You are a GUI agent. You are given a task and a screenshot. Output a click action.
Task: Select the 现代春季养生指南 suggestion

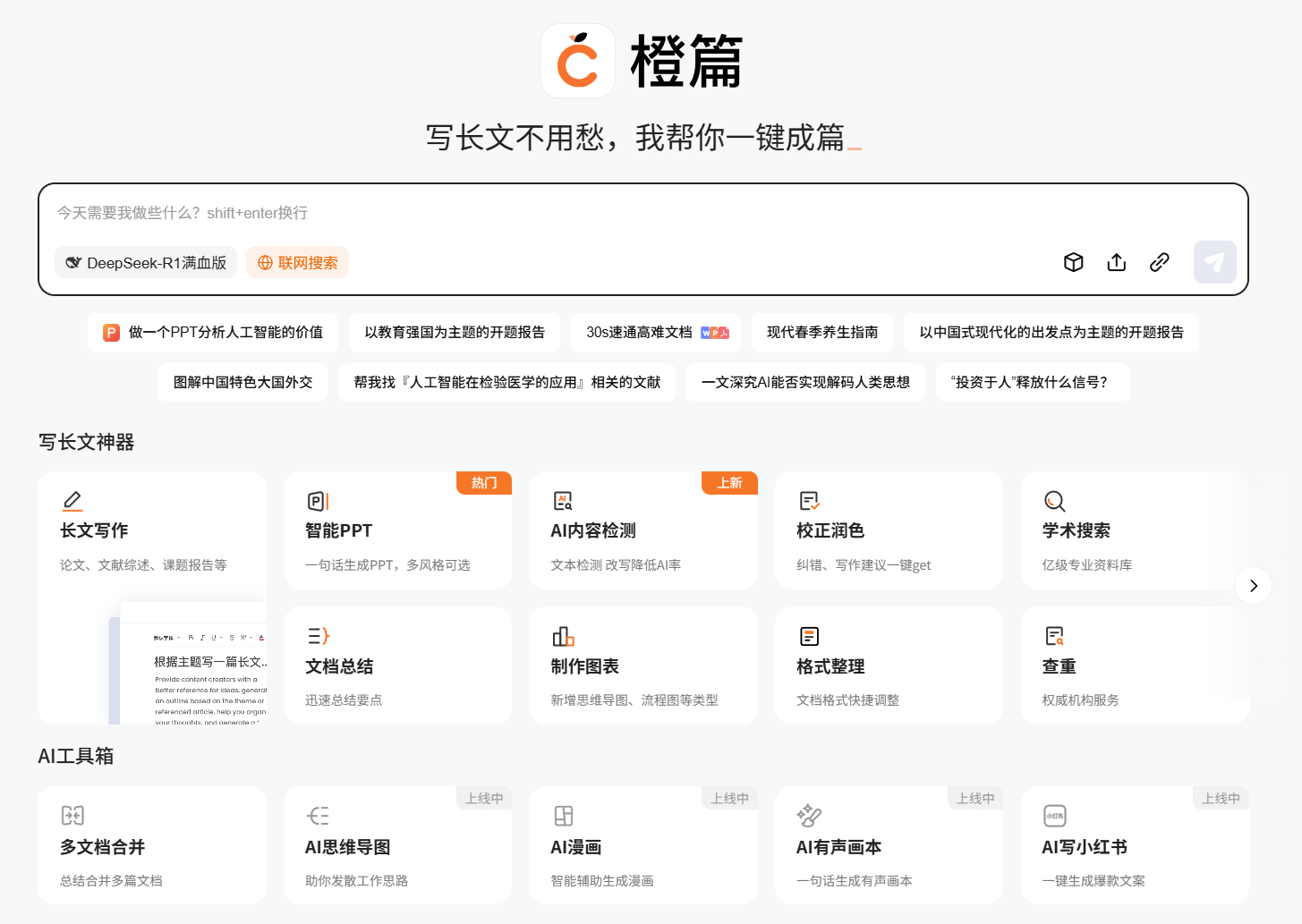pos(822,332)
